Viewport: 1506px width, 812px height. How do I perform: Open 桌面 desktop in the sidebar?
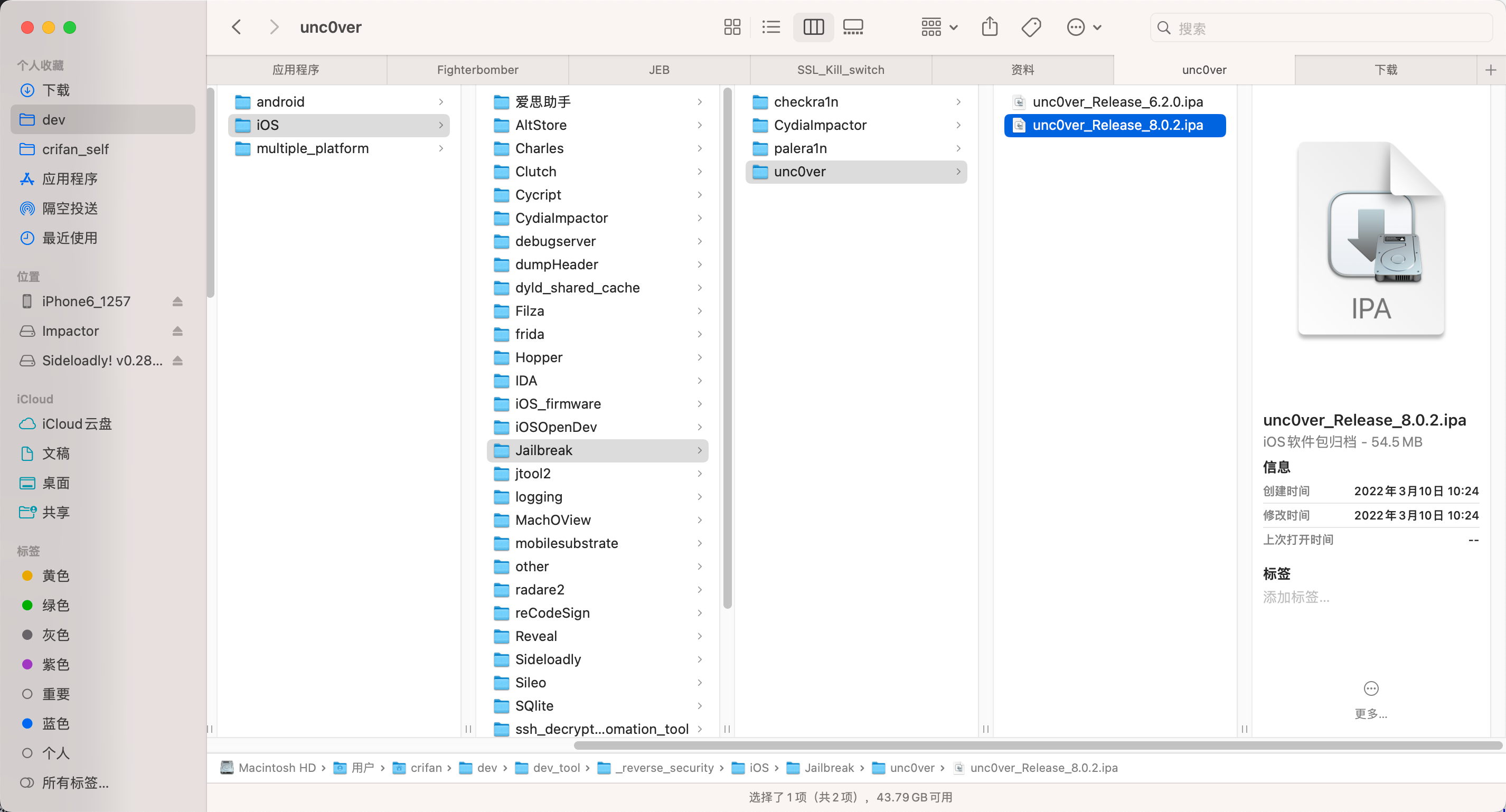pos(103,483)
